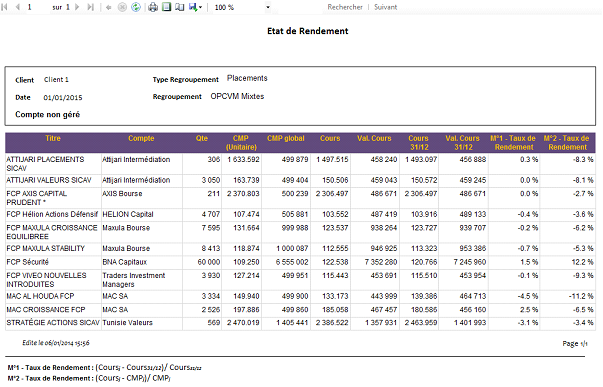Click the back to parent report arrow
Viewport: 603px width, 387px height.
(x=109, y=7)
